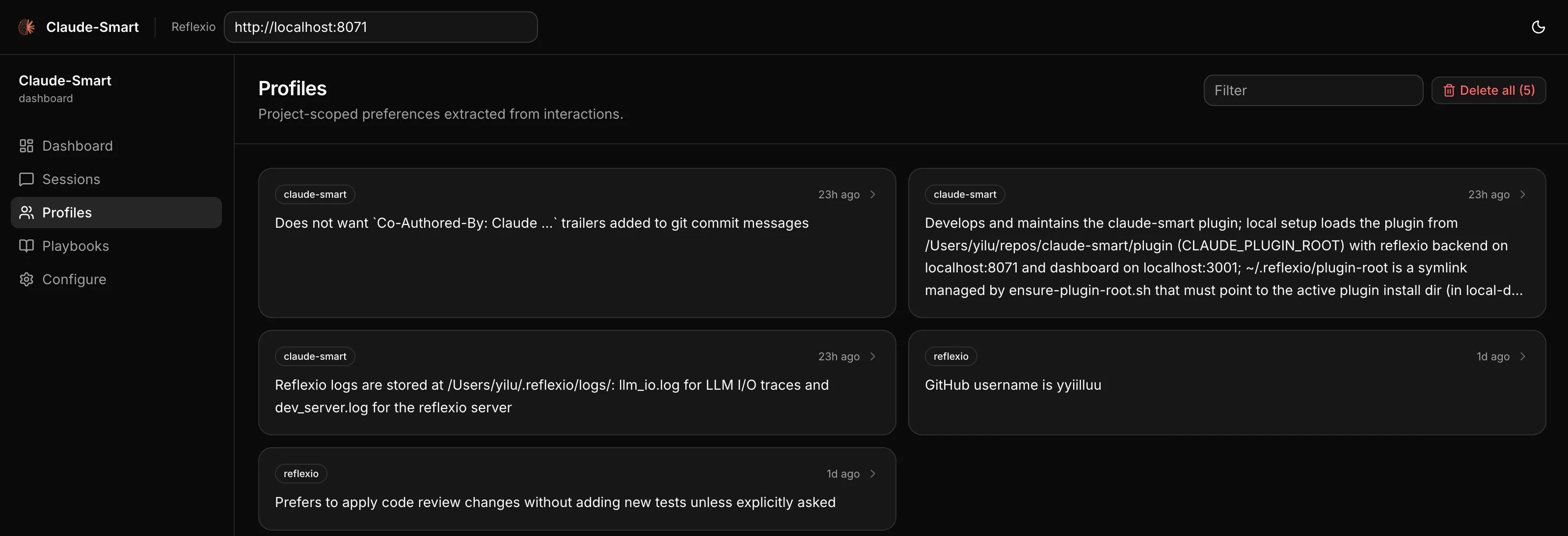Click the Profiles people icon in sidebar
This screenshot has height=536, width=1568.
[26, 213]
